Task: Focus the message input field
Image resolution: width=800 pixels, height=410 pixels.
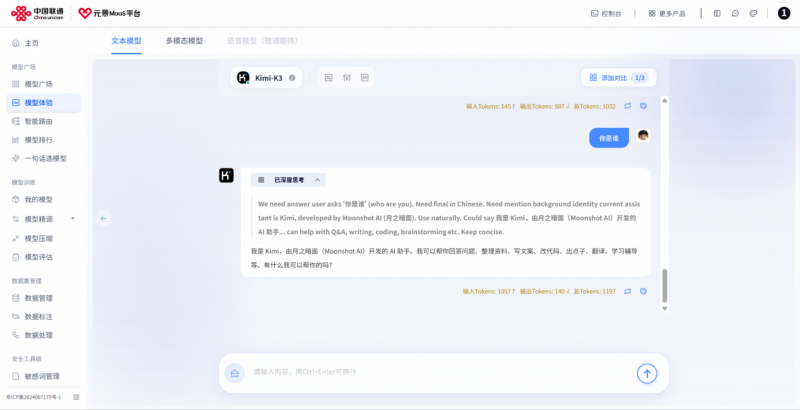Action: [441, 372]
